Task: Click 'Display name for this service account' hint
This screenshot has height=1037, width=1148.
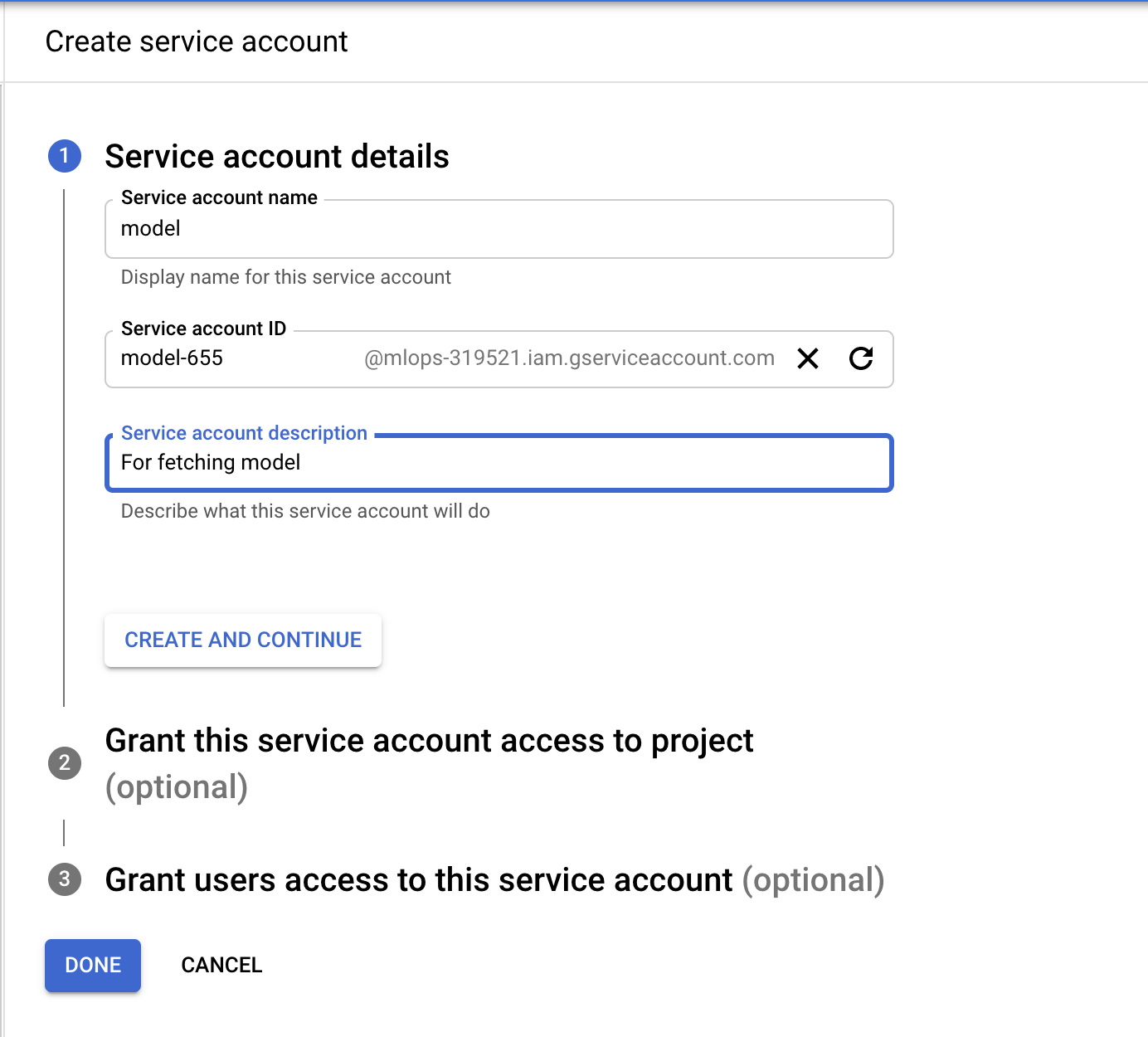Action: [286, 277]
